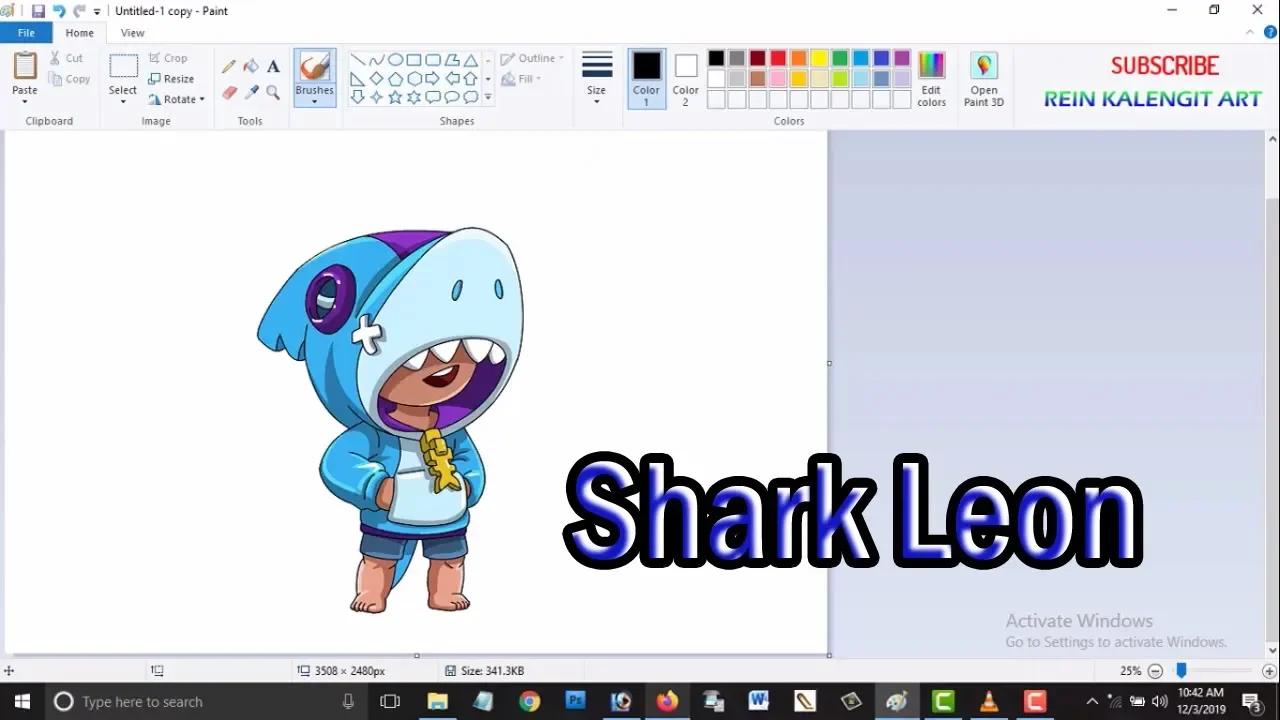Open the Size thickness dropdown
Screen dimensions: 1280x720
(597, 79)
